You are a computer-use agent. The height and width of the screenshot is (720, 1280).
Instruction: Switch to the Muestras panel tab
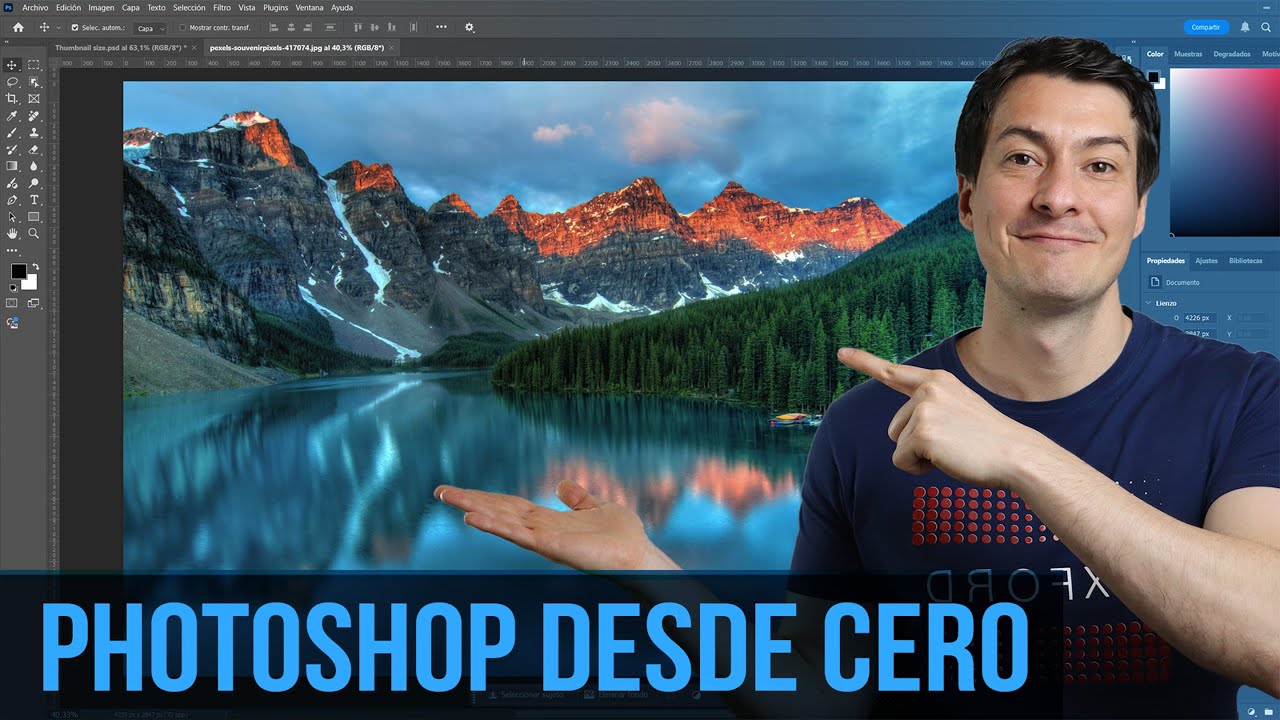click(x=1188, y=54)
